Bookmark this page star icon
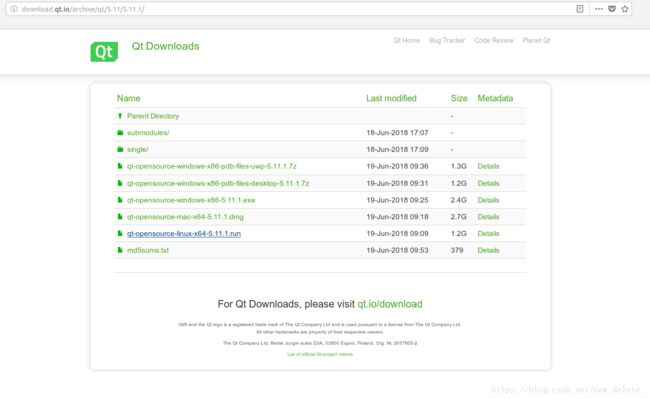The height and width of the screenshot is (399, 650). pos(625,9)
